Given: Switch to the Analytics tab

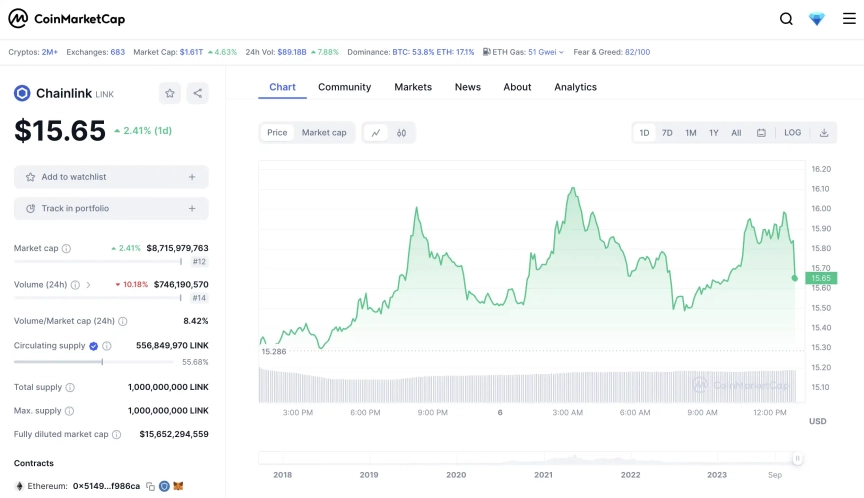Looking at the screenshot, I should point(575,87).
